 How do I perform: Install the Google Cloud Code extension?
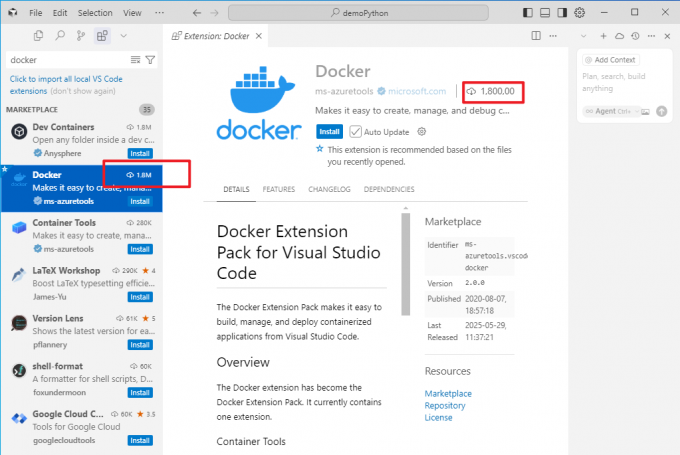coord(140,440)
